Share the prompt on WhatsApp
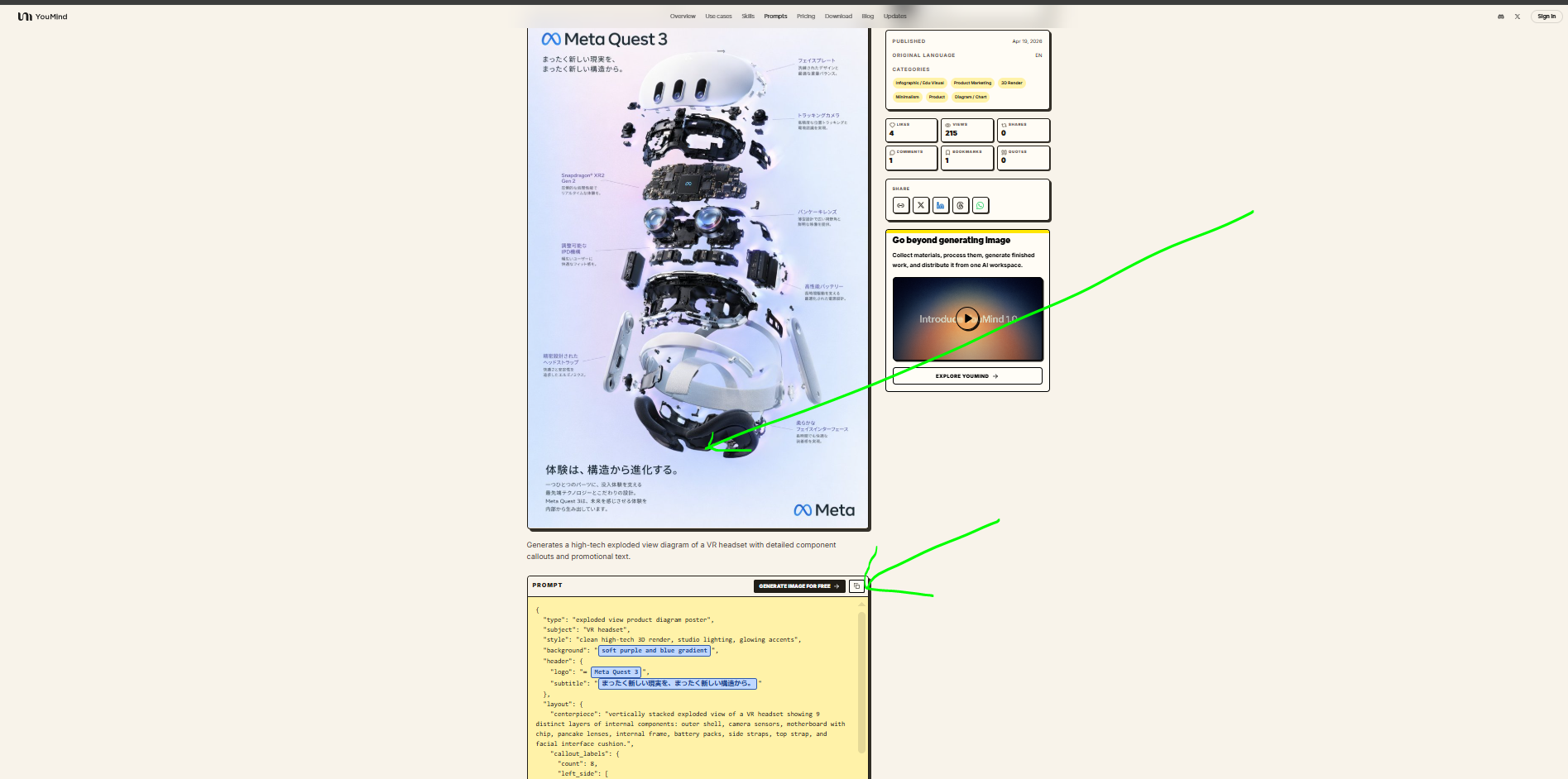1568x779 pixels. 981,205
